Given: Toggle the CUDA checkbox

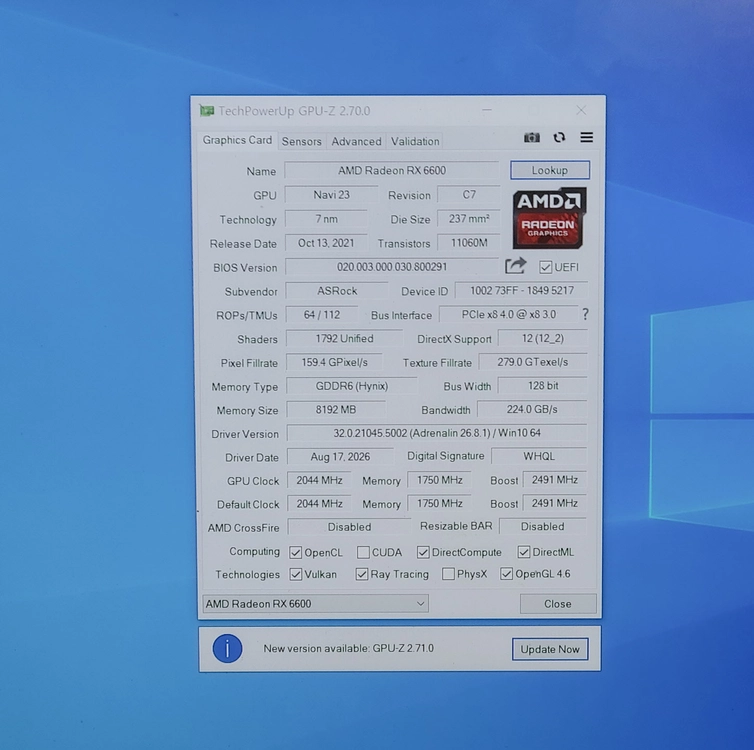Looking at the screenshot, I should (x=364, y=552).
